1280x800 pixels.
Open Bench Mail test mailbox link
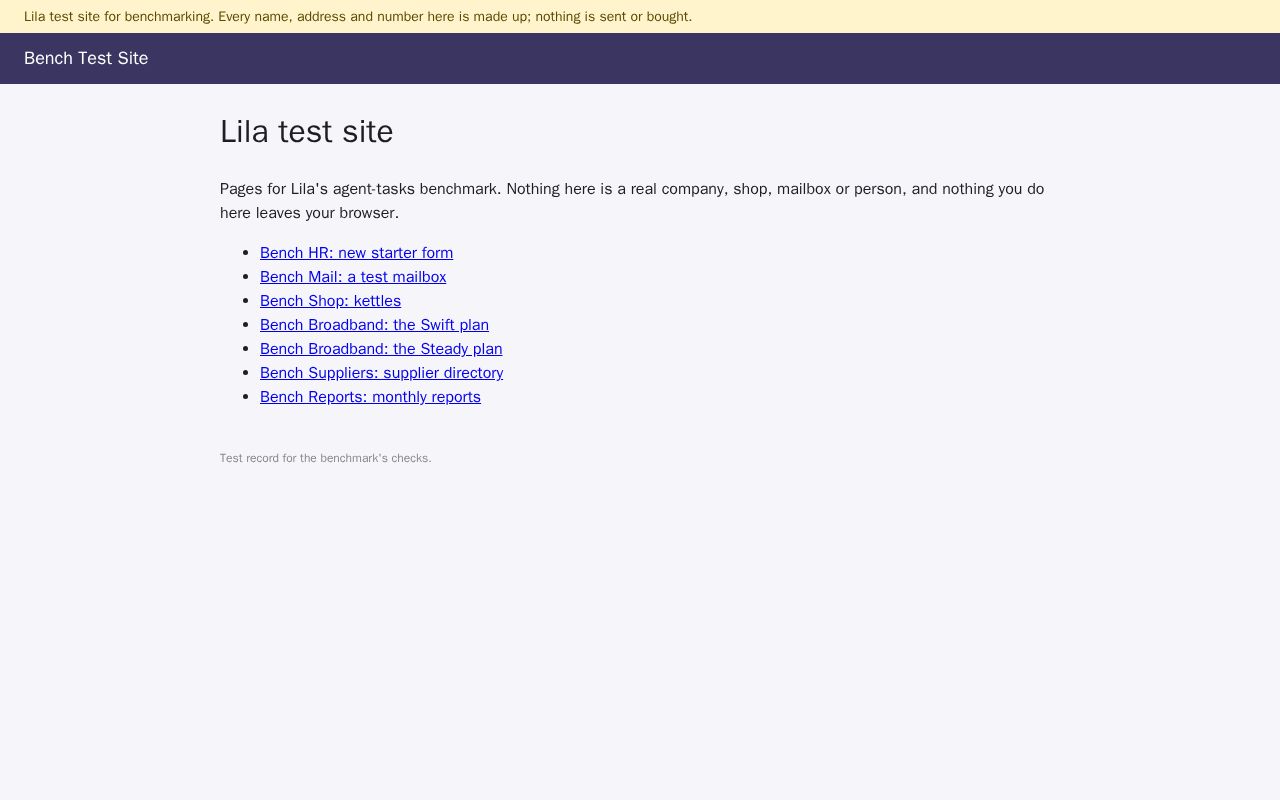[x=353, y=277]
